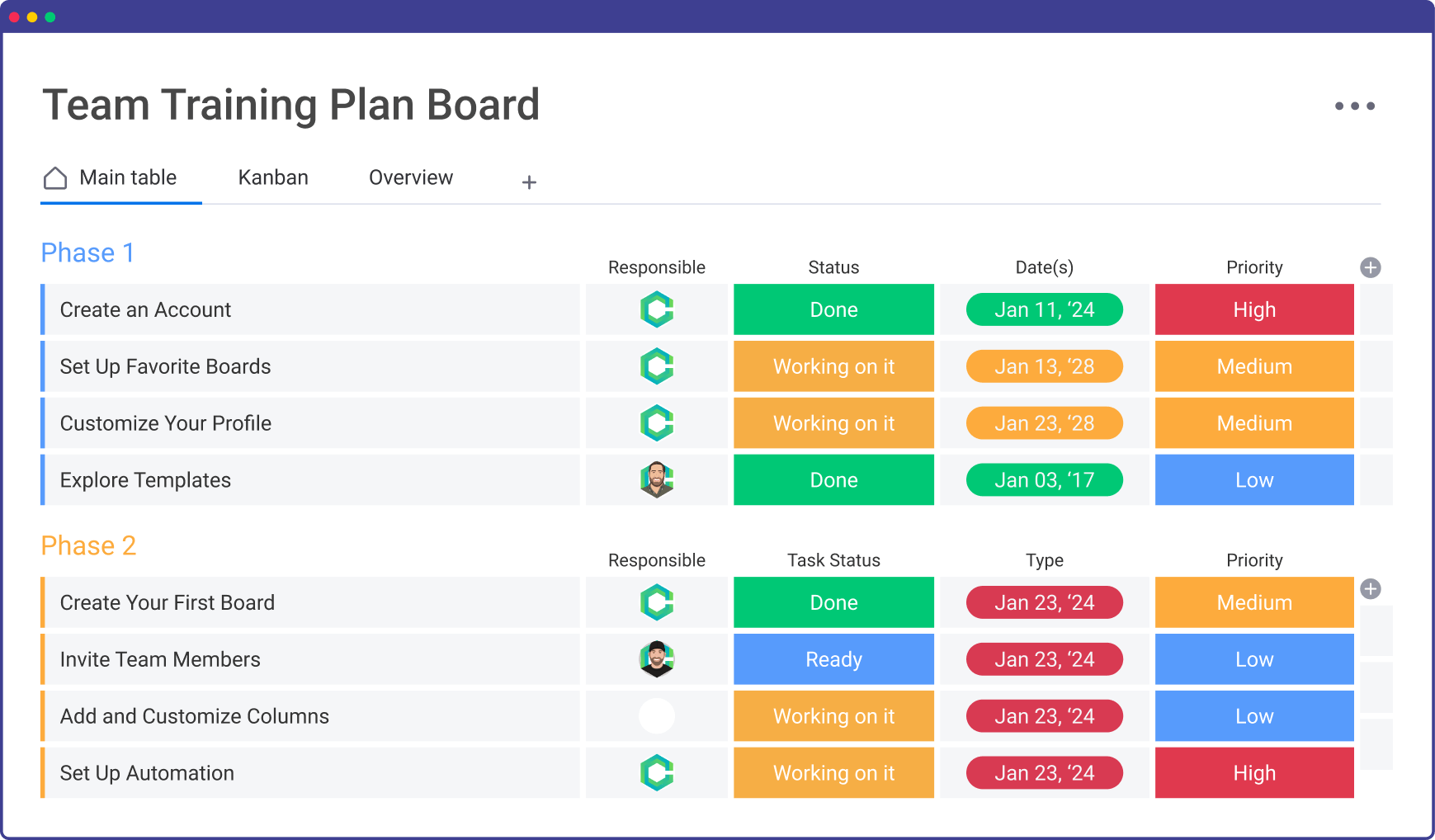The width and height of the screenshot is (1435, 840).
Task: Open High priority cell for Create an Account
Action: 1254,309
